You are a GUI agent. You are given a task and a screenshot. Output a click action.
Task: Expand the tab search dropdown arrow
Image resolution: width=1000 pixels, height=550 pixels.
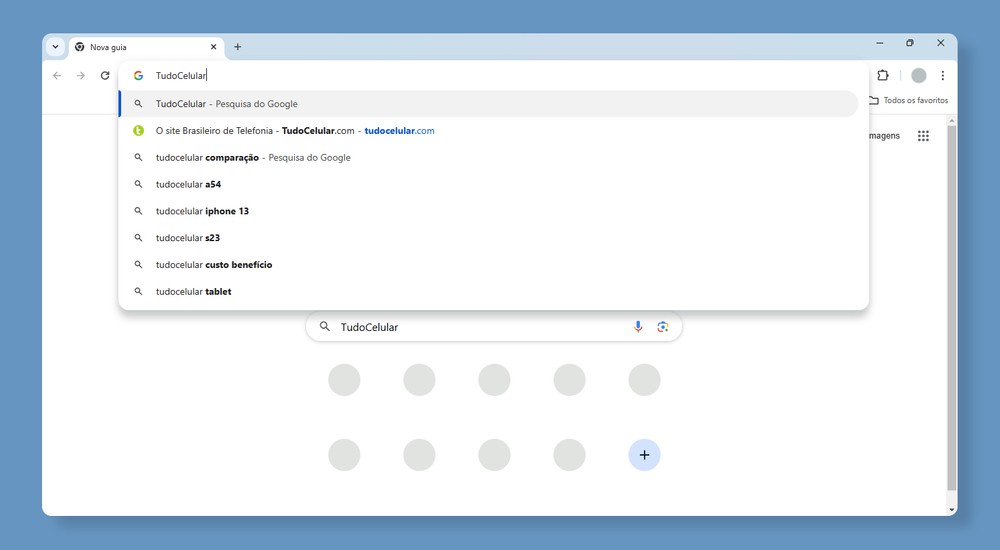(x=55, y=47)
